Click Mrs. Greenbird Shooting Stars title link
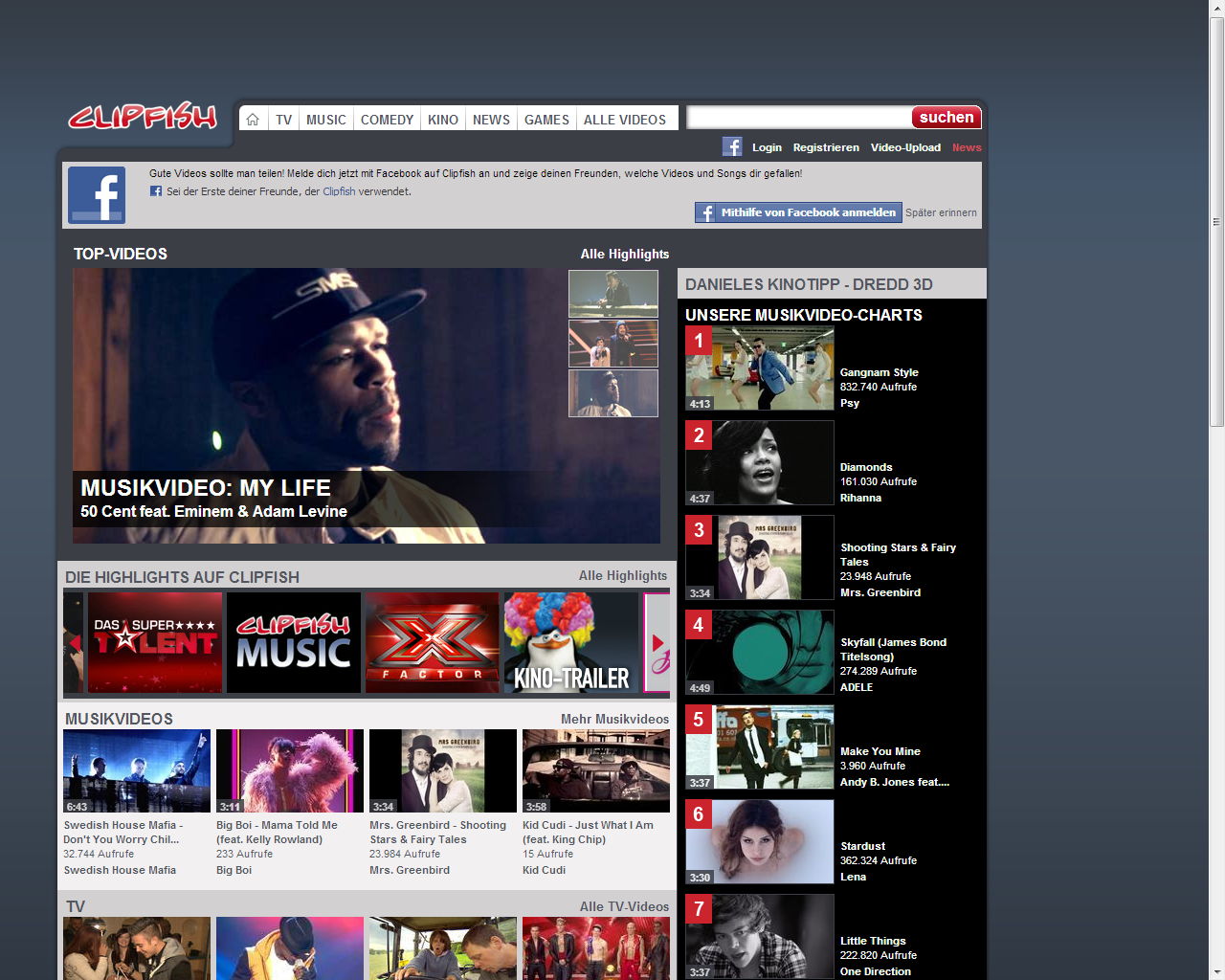Screen dimensions: 1225x980 (438, 832)
